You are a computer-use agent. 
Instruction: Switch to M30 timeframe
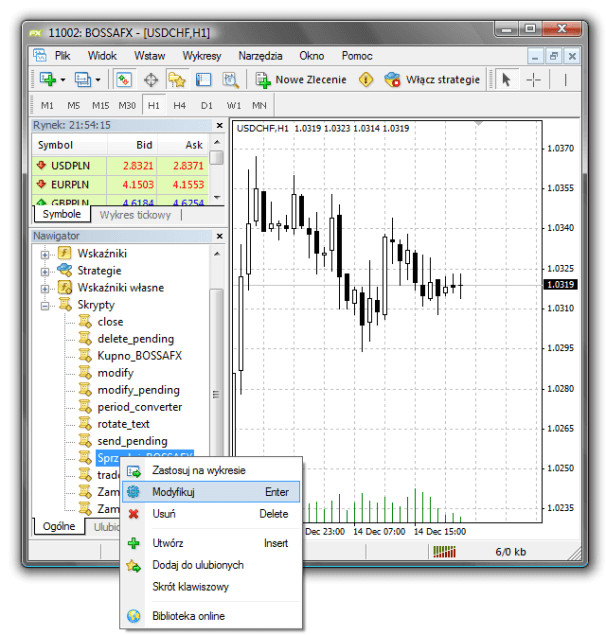point(127,106)
